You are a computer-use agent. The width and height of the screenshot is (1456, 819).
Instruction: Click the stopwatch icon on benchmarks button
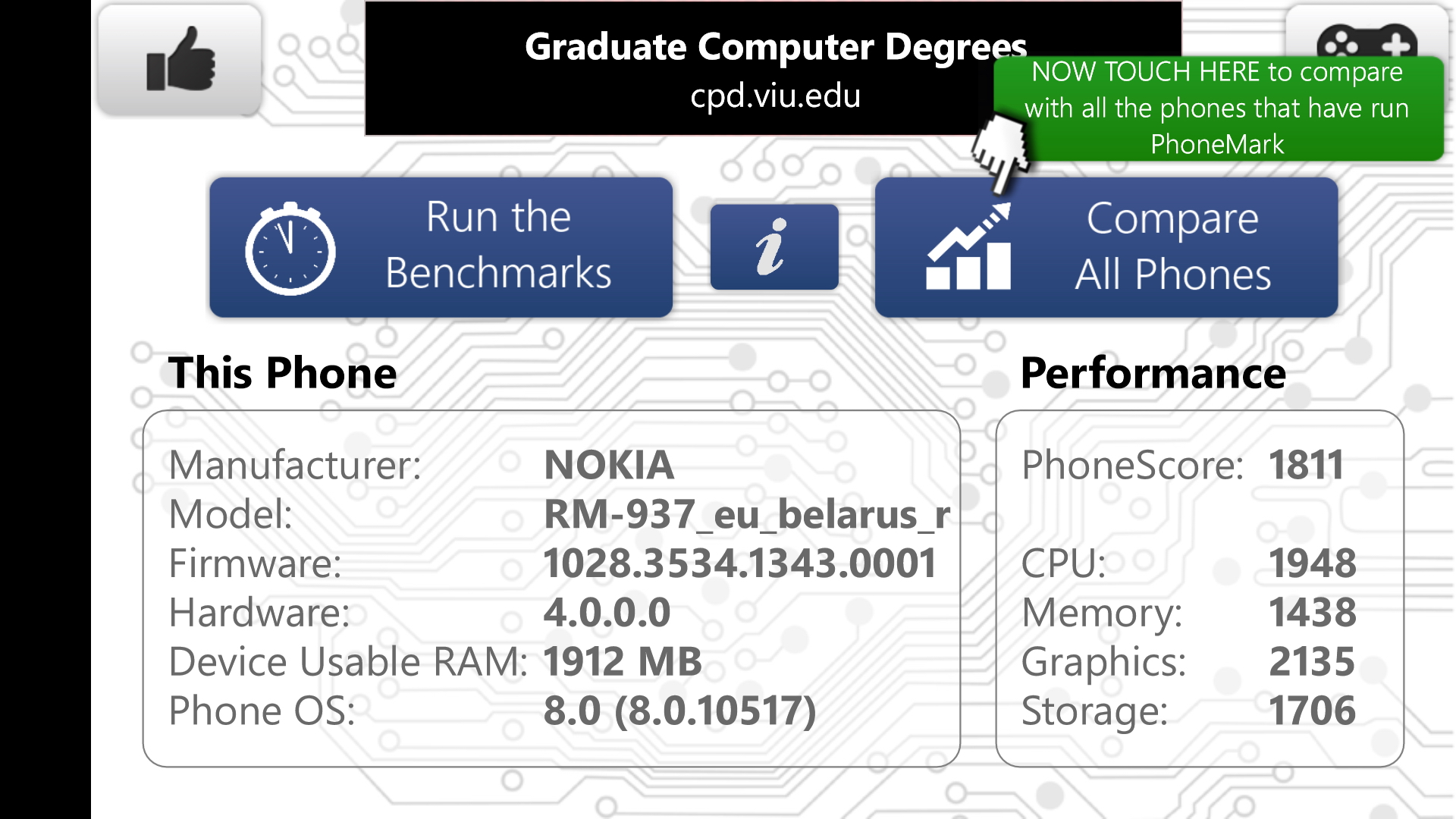[290, 248]
